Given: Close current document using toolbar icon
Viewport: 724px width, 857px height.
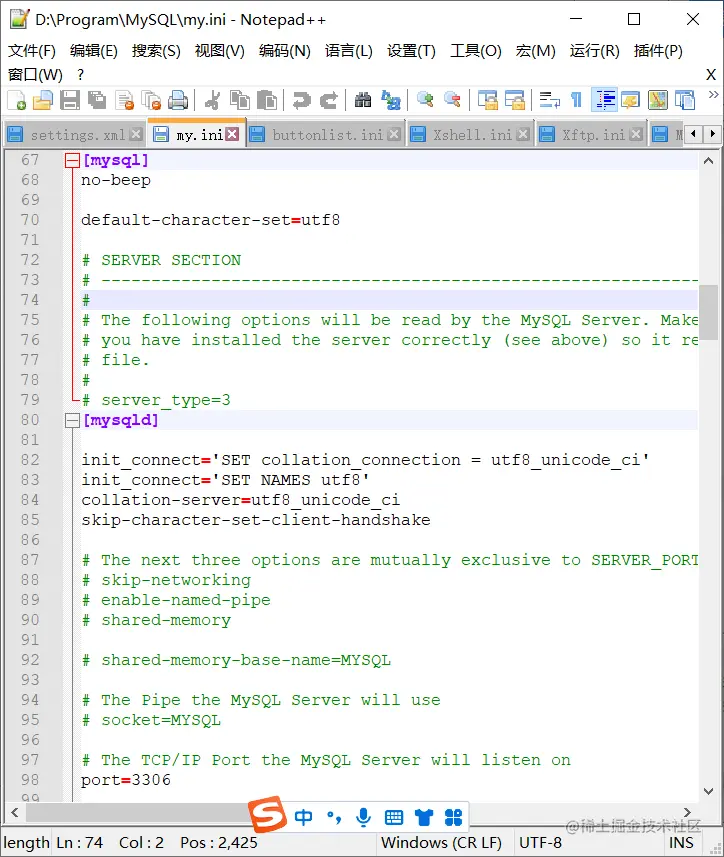Looking at the screenshot, I should click(x=125, y=101).
